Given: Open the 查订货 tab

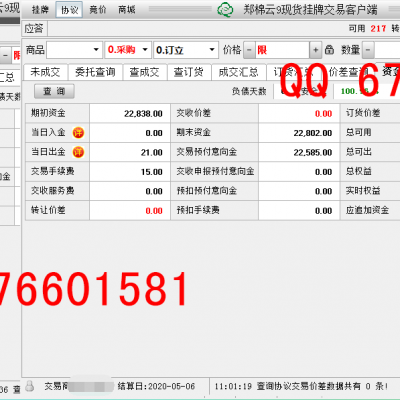Looking at the screenshot, I should coord(189,72).
